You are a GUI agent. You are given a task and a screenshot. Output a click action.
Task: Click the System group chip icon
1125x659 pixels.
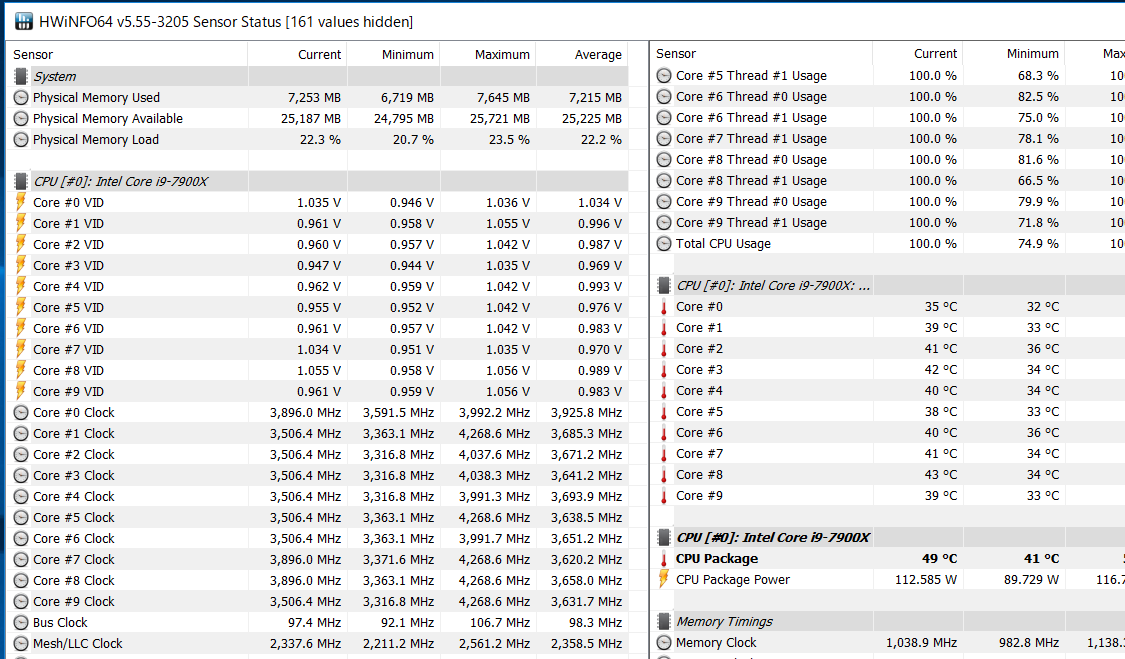[21, 76]
